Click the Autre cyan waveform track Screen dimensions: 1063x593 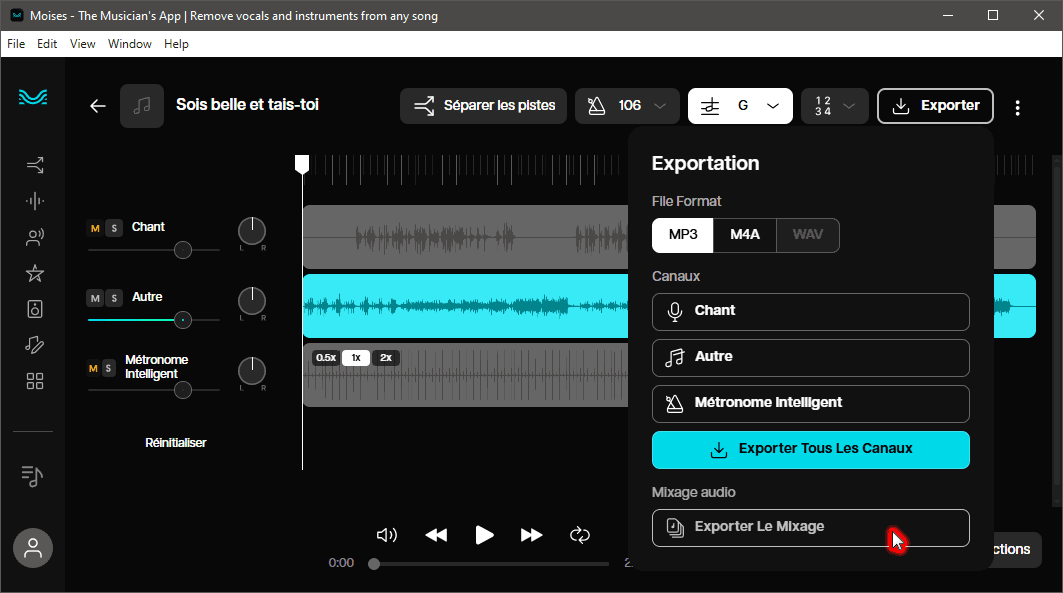pos(465,306)
